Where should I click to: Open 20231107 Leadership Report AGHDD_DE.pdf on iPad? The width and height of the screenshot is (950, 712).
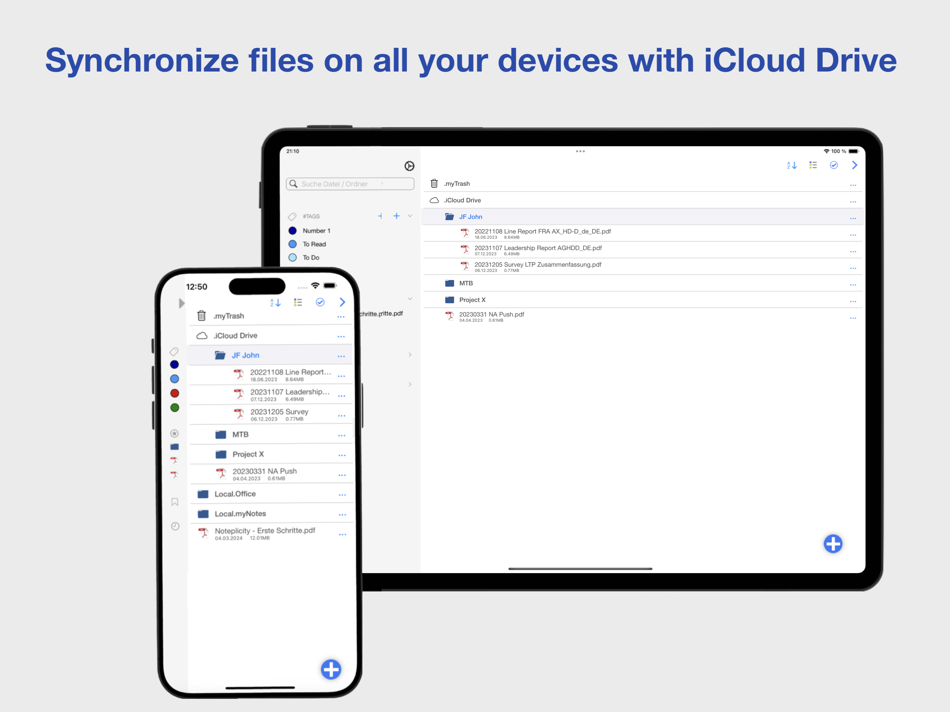(x=643, y=250)
